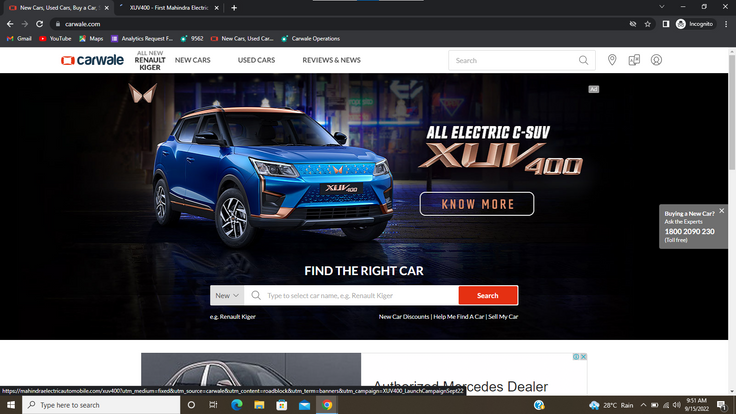Click the Incognito profile indicator
The image size is (736, 414).
tap(695, 24)
